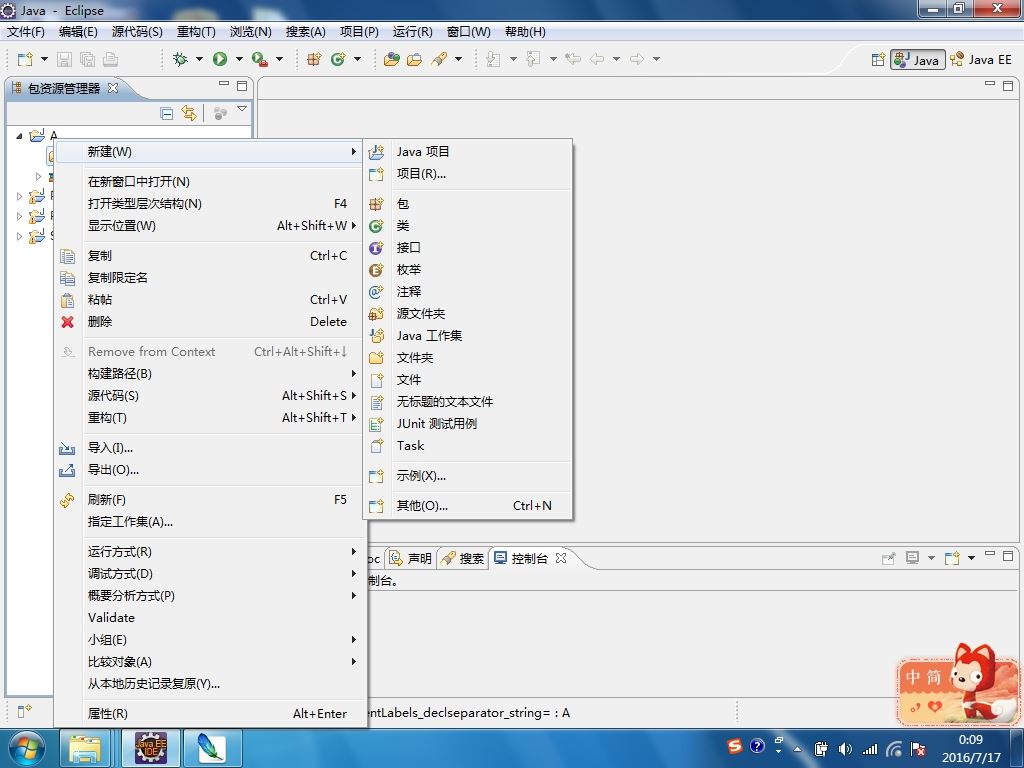This screenshot has width=1024, height=768.
Task: Select Validate in the context menu
Action: pos(209,618)
